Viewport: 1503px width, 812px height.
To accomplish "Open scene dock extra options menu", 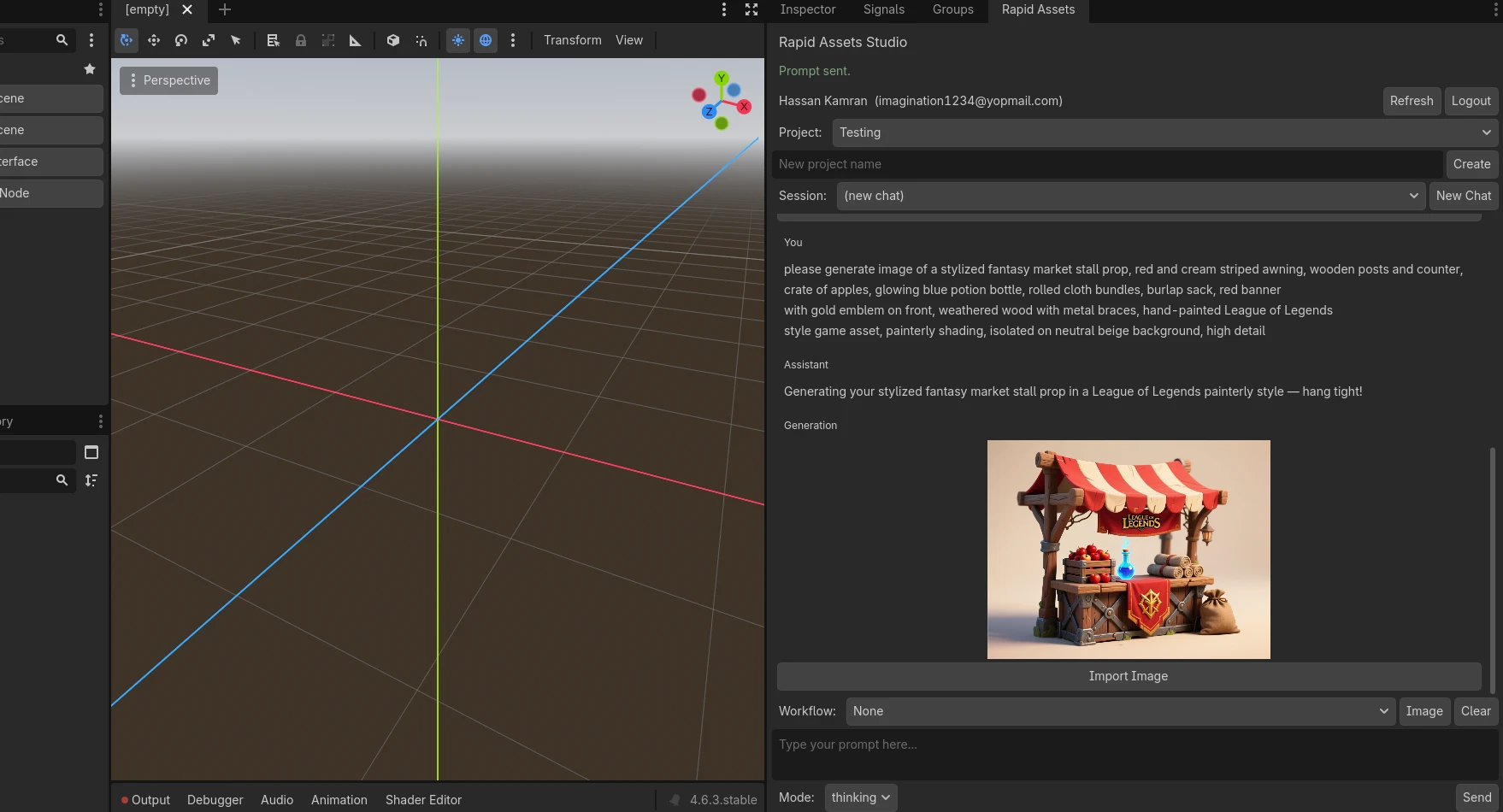I will (91, 40).
